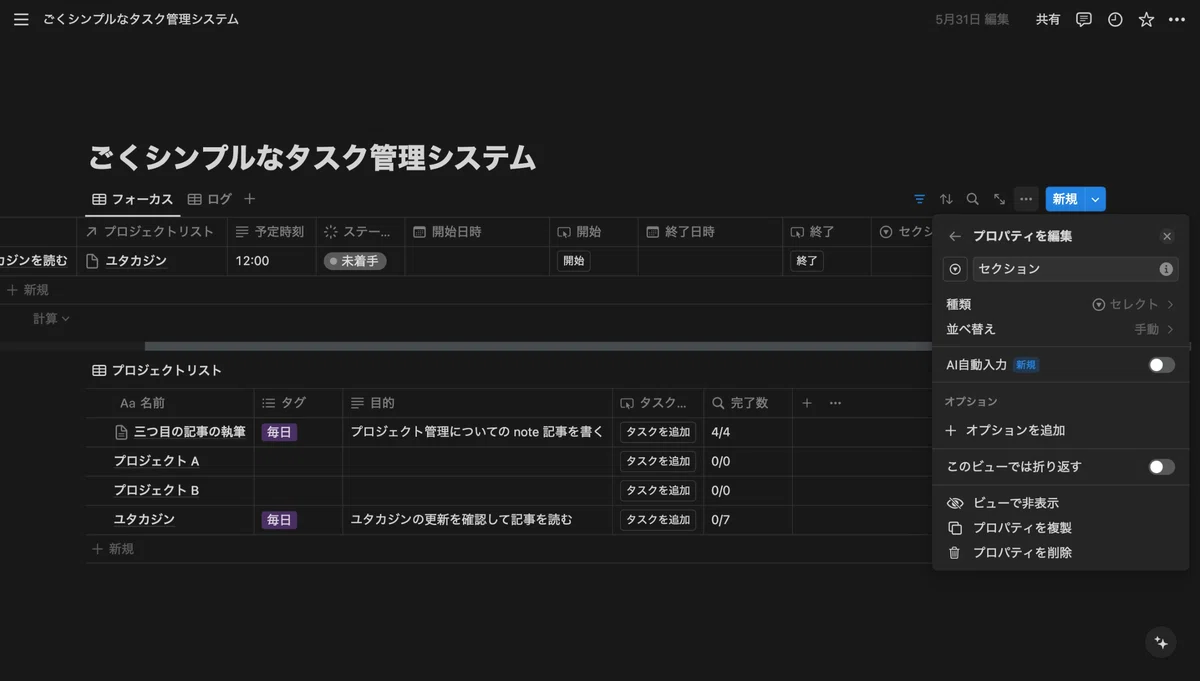1200x681 pixels.
Task: Select プロパティを複製 menu entry
Action: (x=1060, y=528)
